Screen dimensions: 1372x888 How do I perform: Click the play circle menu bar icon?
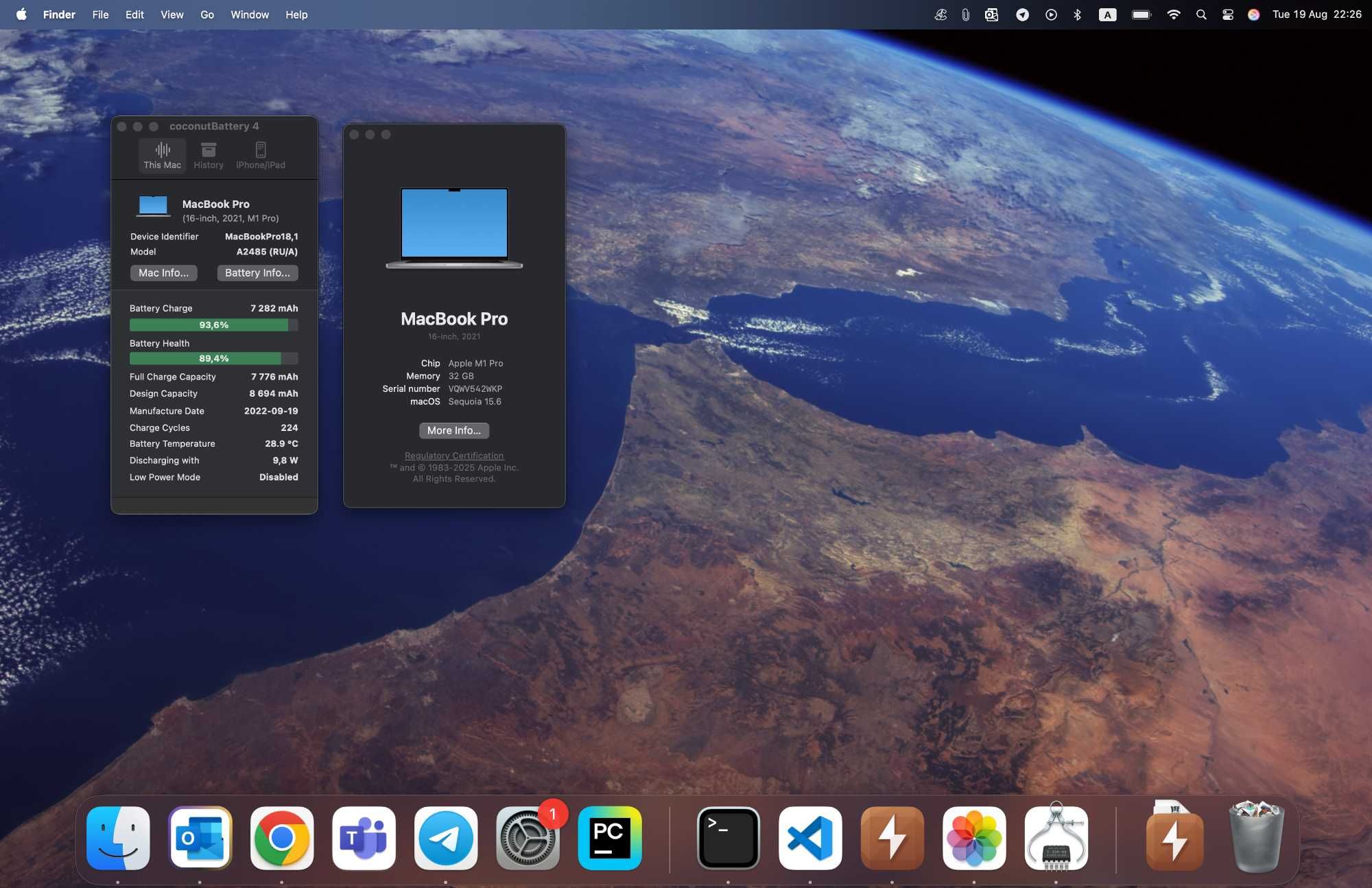click(x=1051, y=14)
